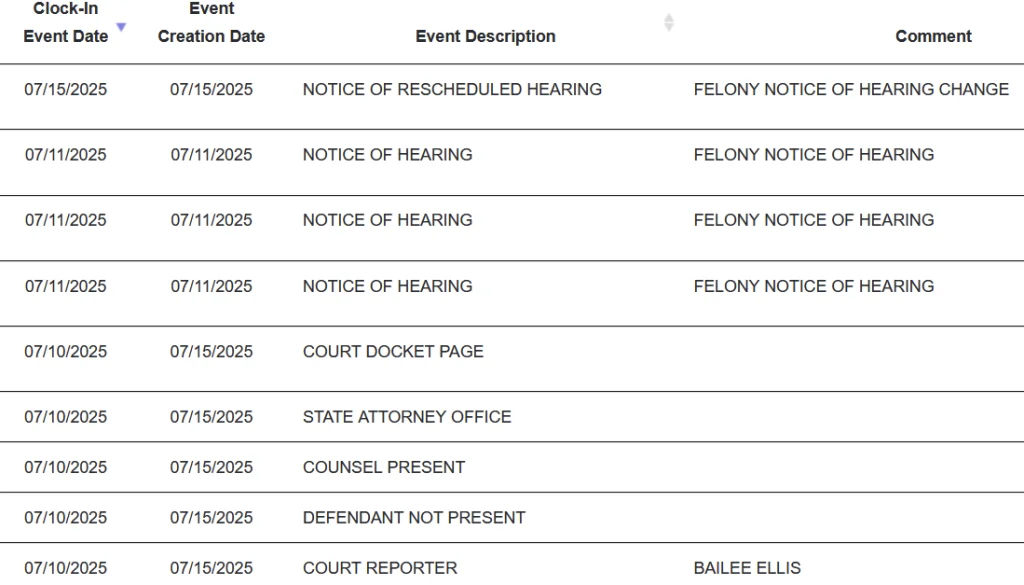Select the first NOTICE OF HEARING event

[388, 154]
